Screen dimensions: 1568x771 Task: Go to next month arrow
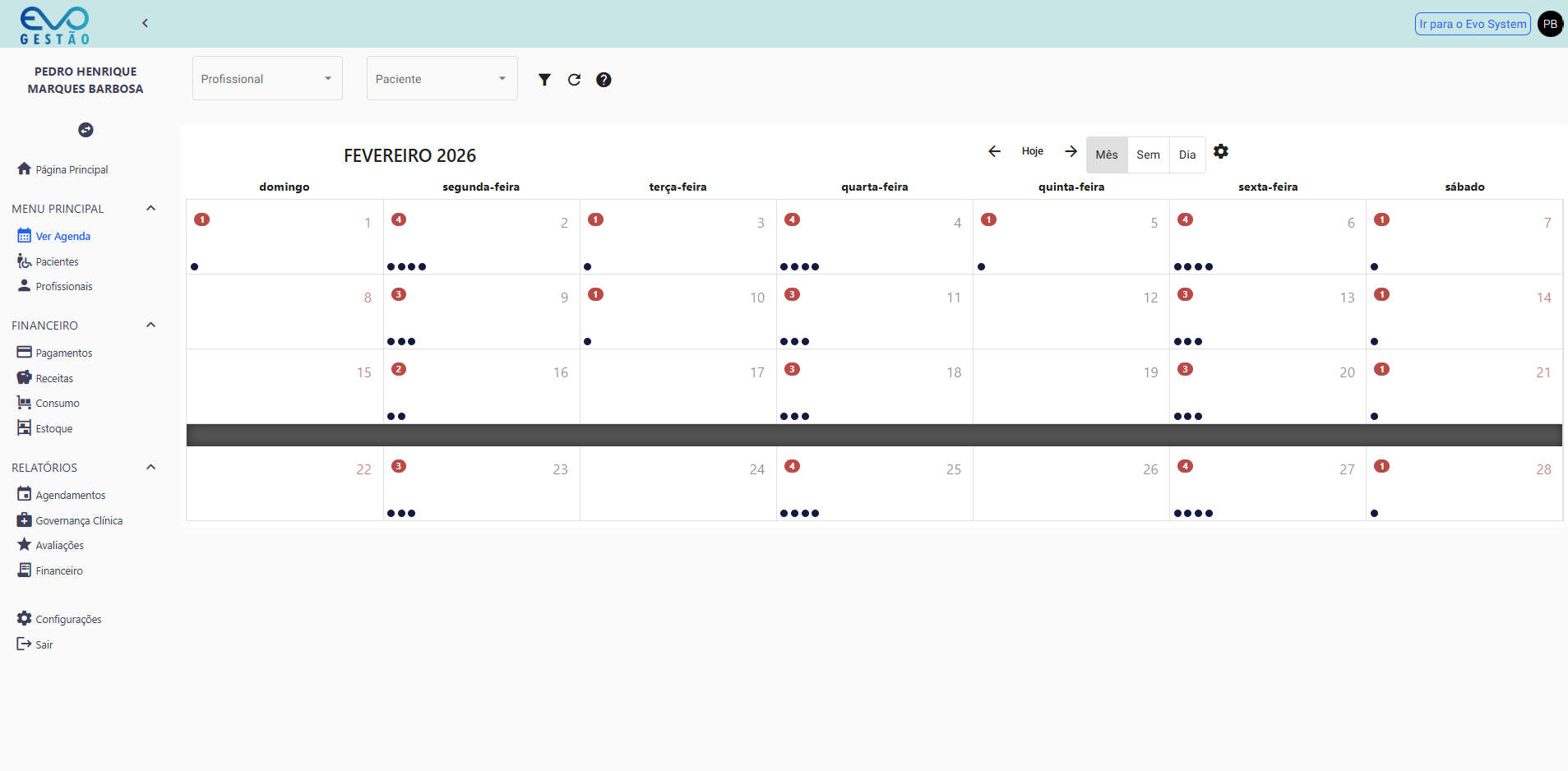(1071, 151)
